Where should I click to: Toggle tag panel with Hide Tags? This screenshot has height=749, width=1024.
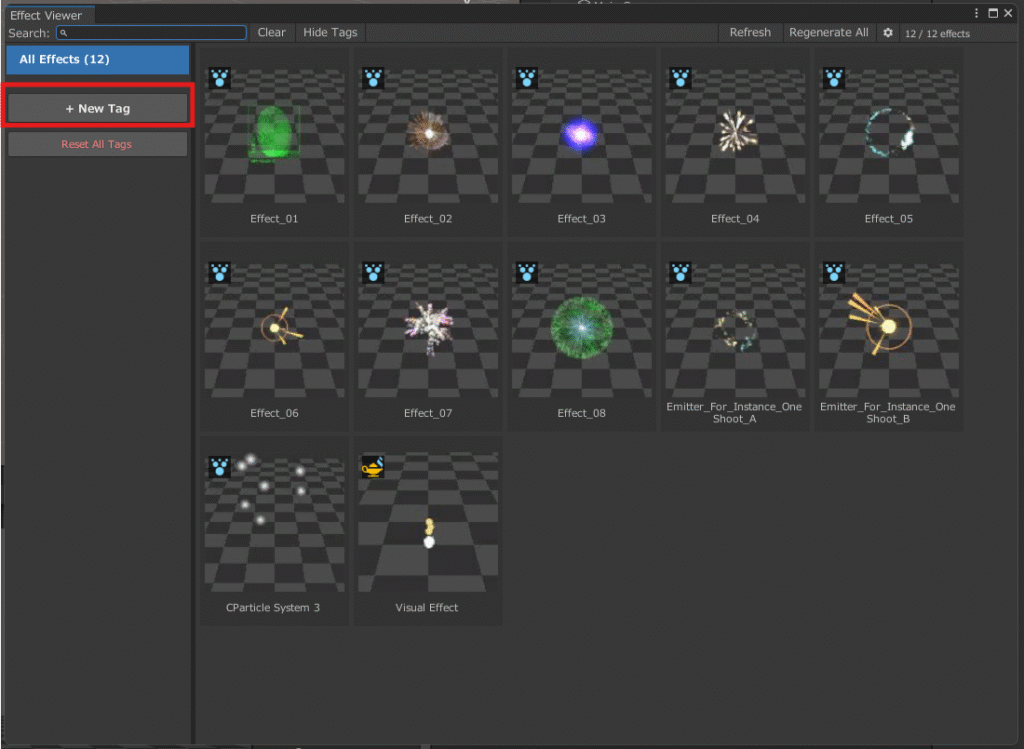point(330,33)
